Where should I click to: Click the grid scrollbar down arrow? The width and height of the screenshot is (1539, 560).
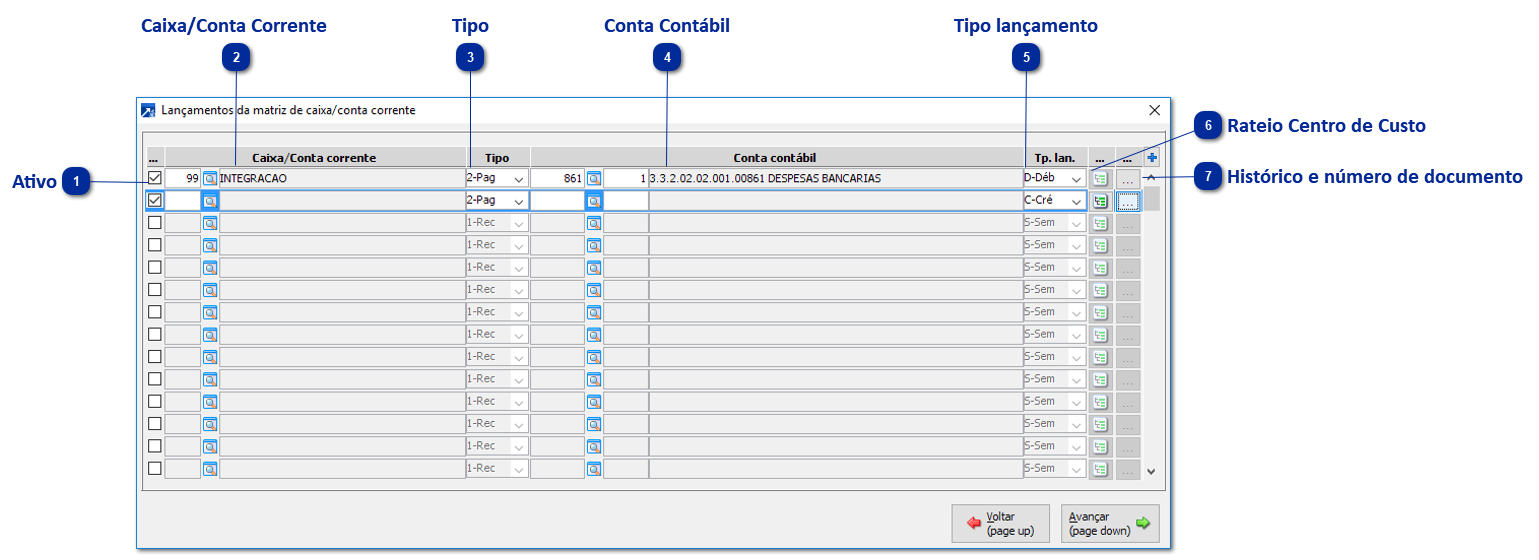[x=1151, y=470]
